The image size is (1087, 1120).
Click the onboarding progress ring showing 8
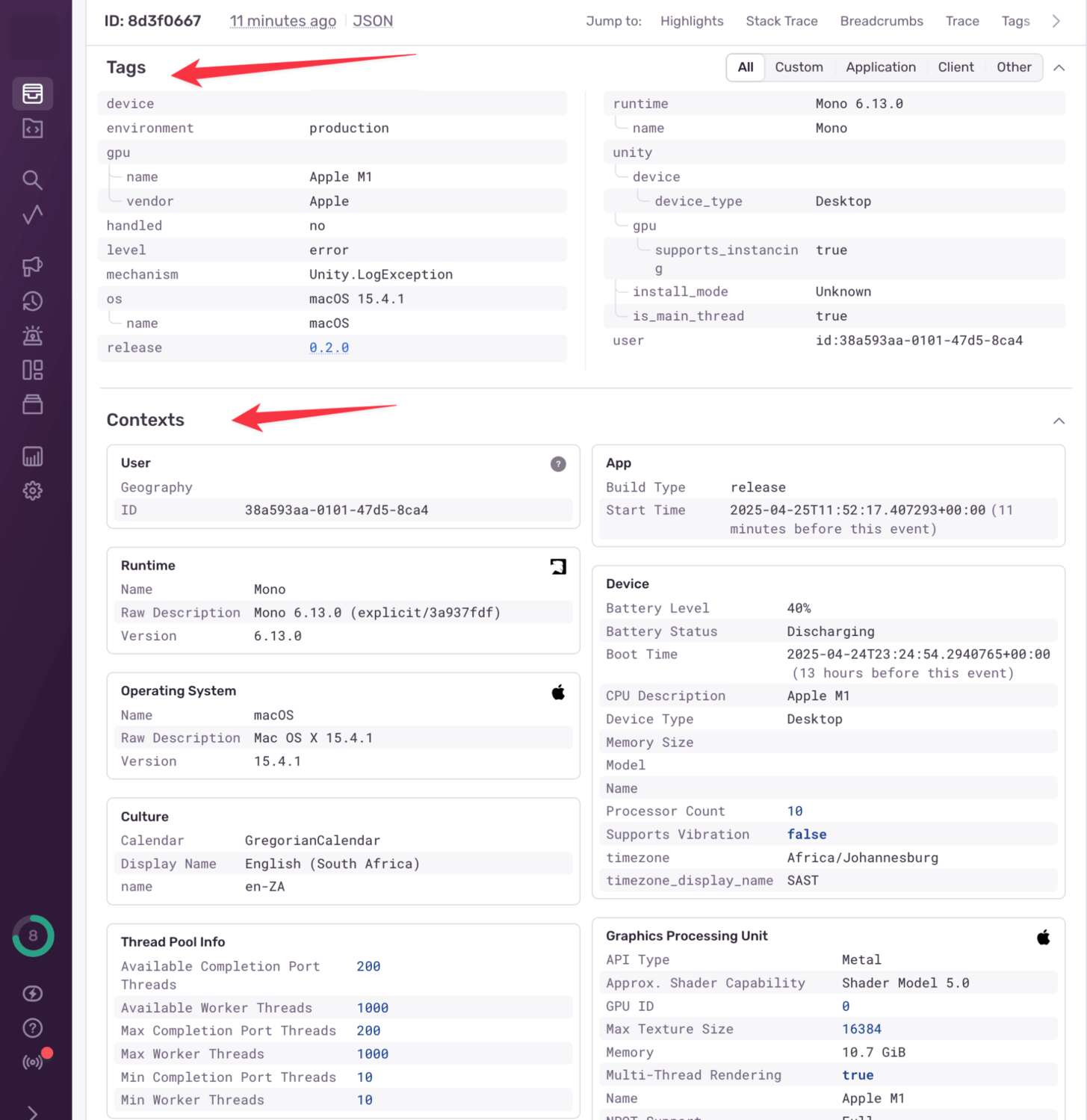pos(32,935)
